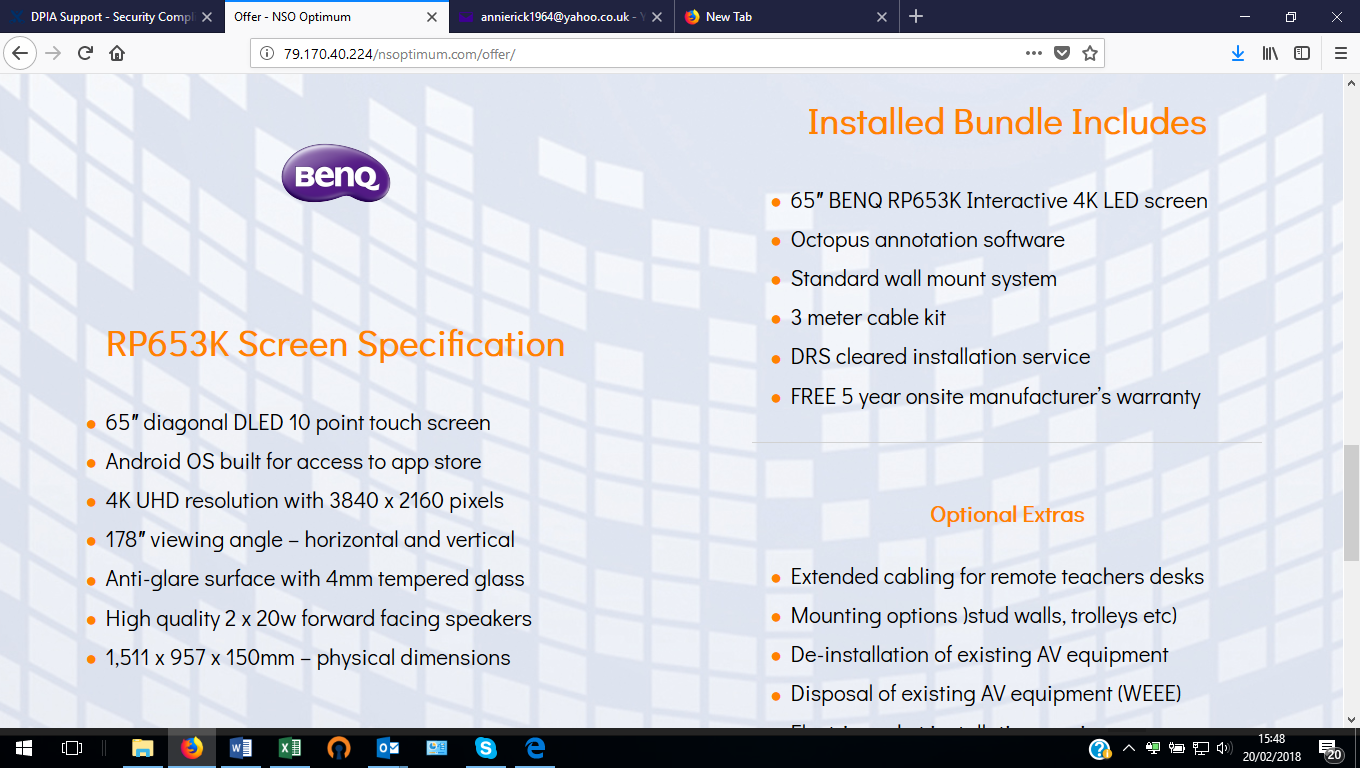
Task: Switch to the DPIA Support tab
Action: pyautogui.click(x=110, y=17)
